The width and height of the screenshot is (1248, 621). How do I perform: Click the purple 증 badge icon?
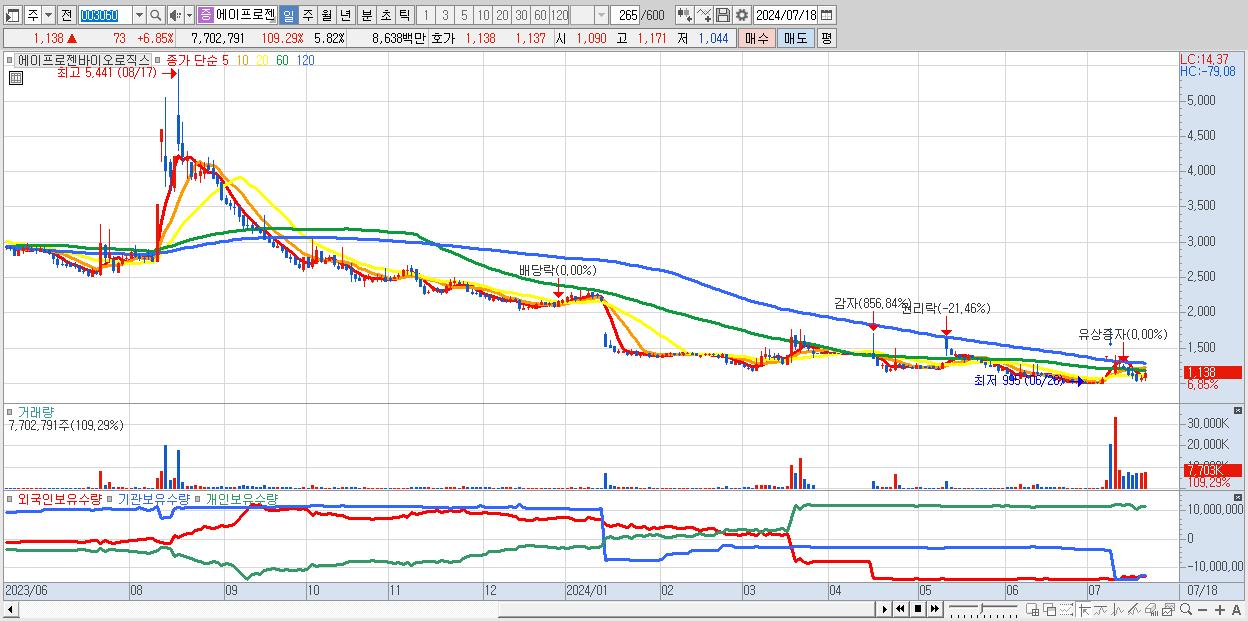[x=205, y=15]
